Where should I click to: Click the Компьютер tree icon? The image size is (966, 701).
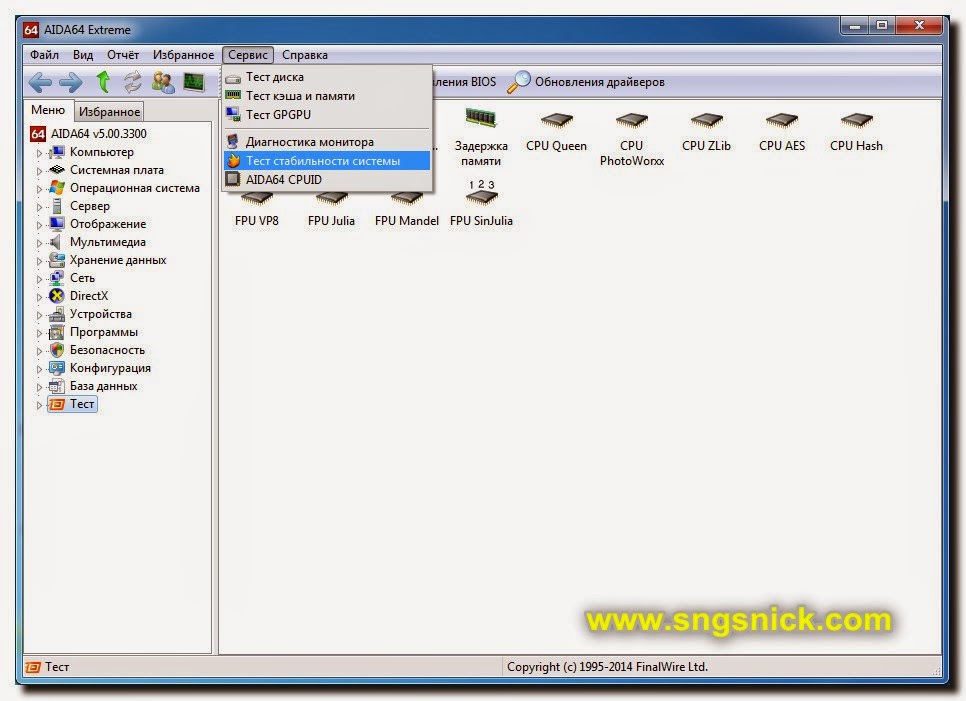point(57,152)
